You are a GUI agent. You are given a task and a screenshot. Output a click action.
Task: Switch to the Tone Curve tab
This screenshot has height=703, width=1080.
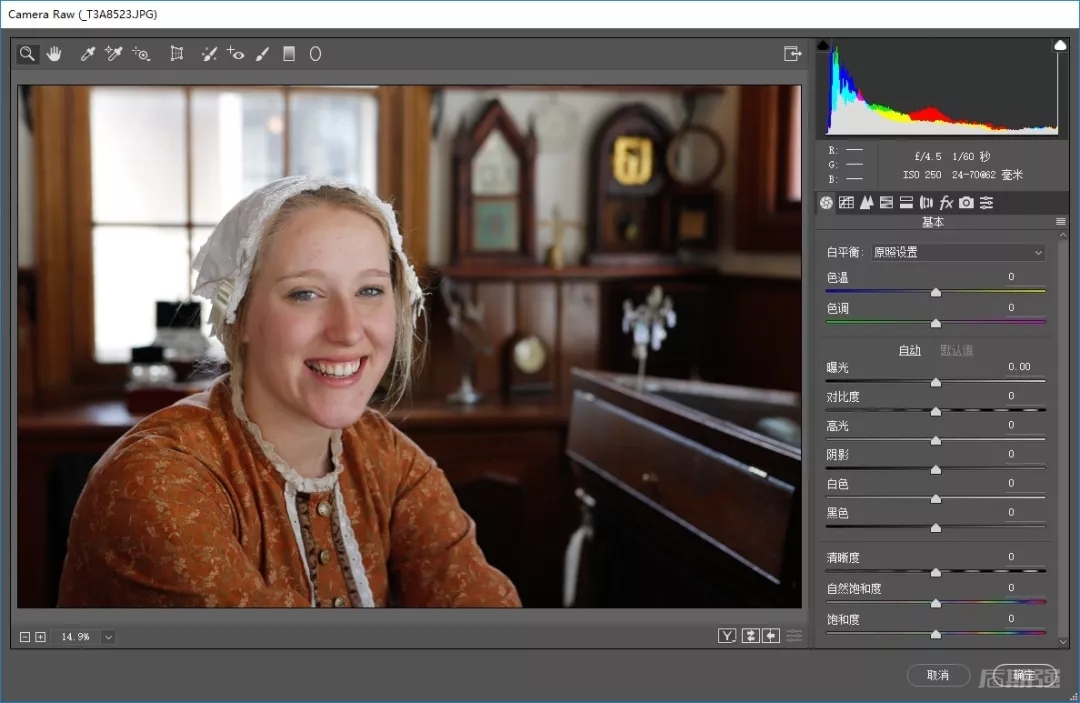tap(846, 203)
